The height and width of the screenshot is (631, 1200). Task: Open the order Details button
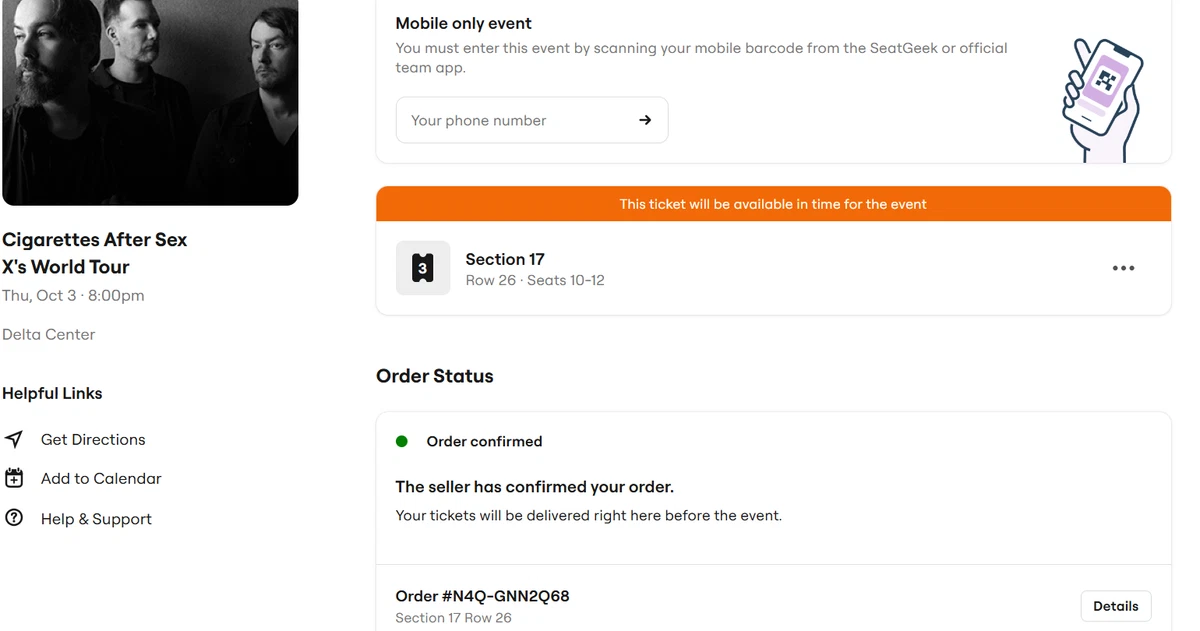click(x=1116, y=606)
